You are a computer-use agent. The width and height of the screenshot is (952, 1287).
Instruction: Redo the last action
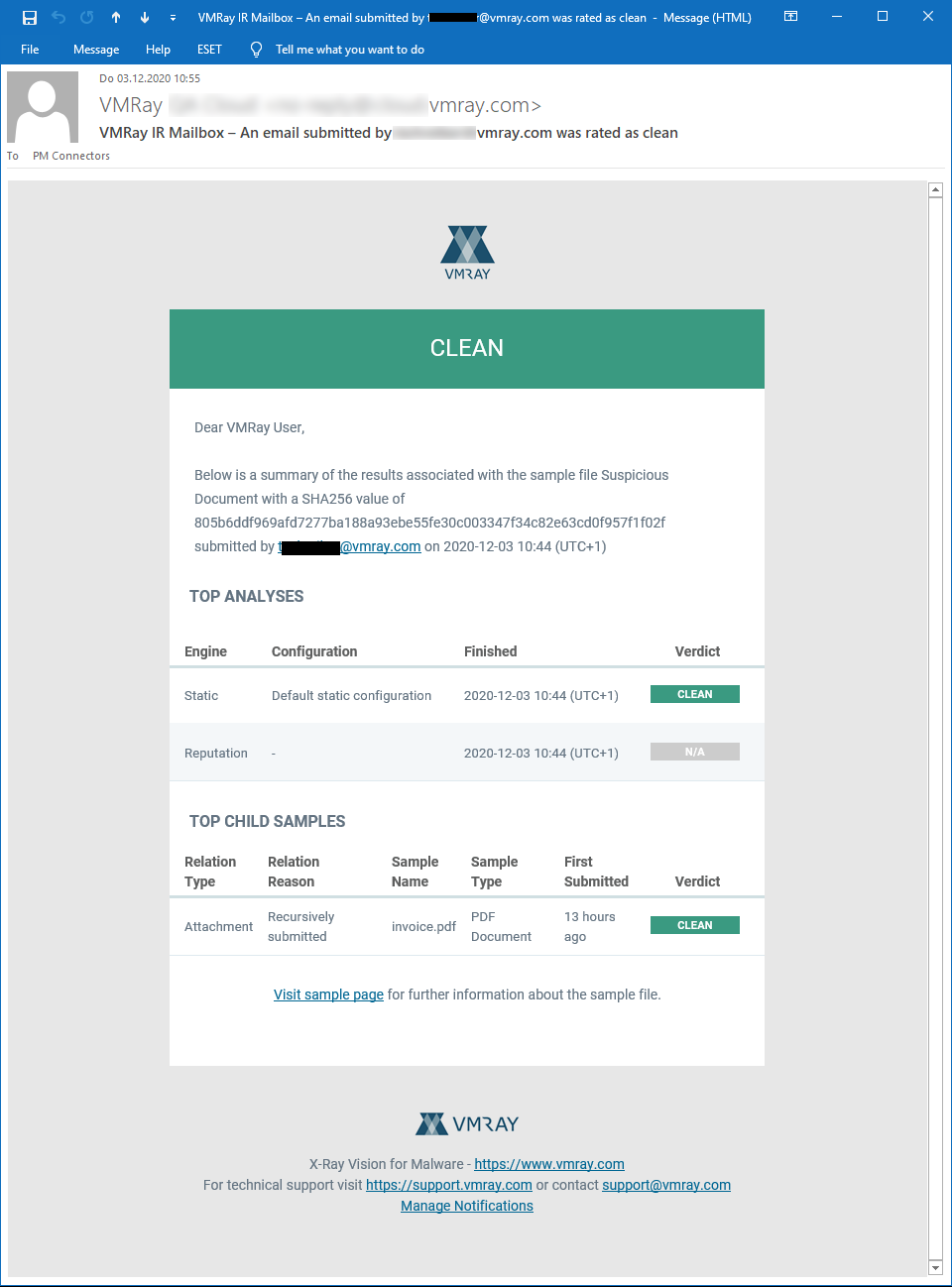(x=87, y=17)
